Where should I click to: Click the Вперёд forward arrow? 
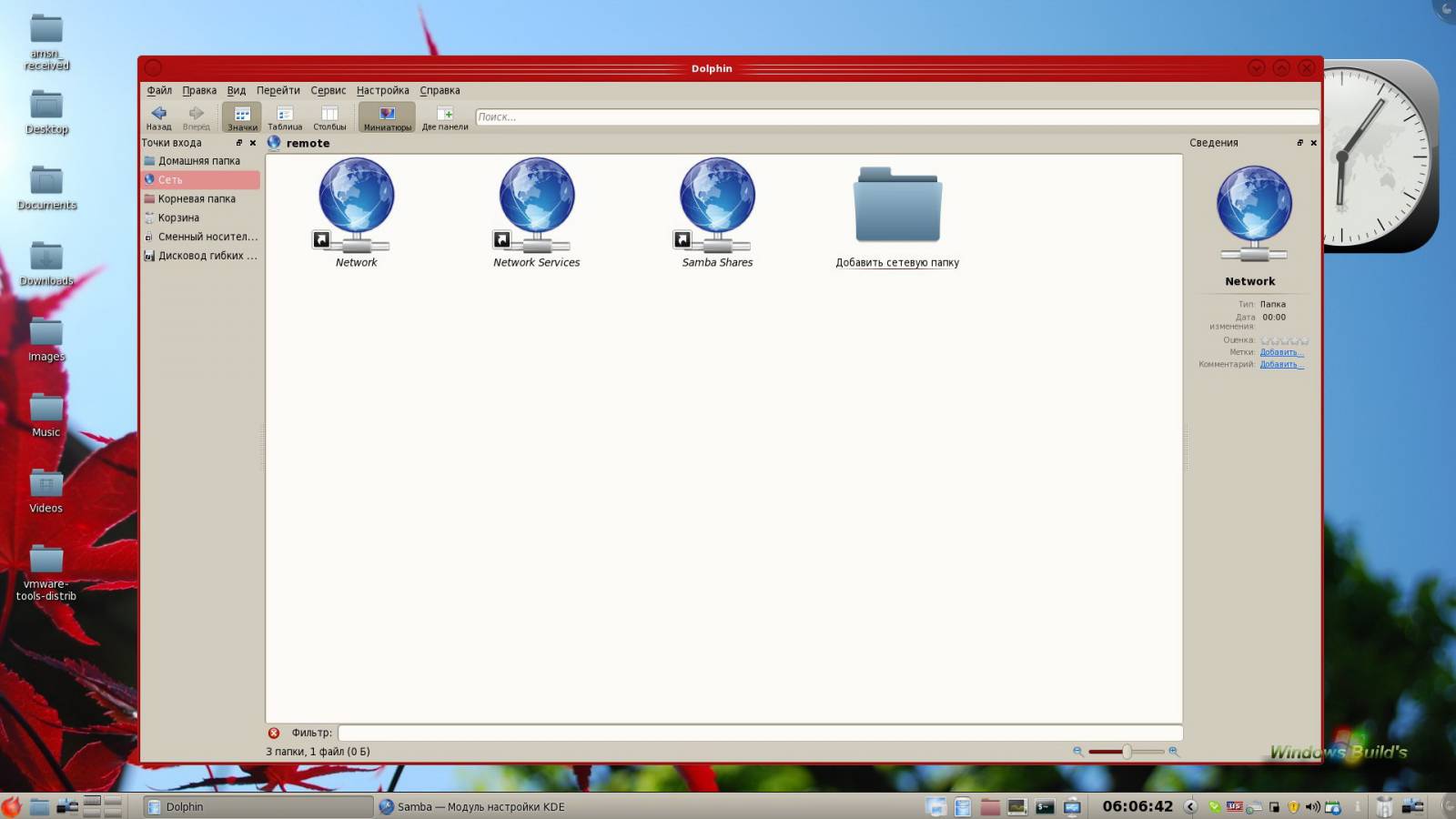196,116
